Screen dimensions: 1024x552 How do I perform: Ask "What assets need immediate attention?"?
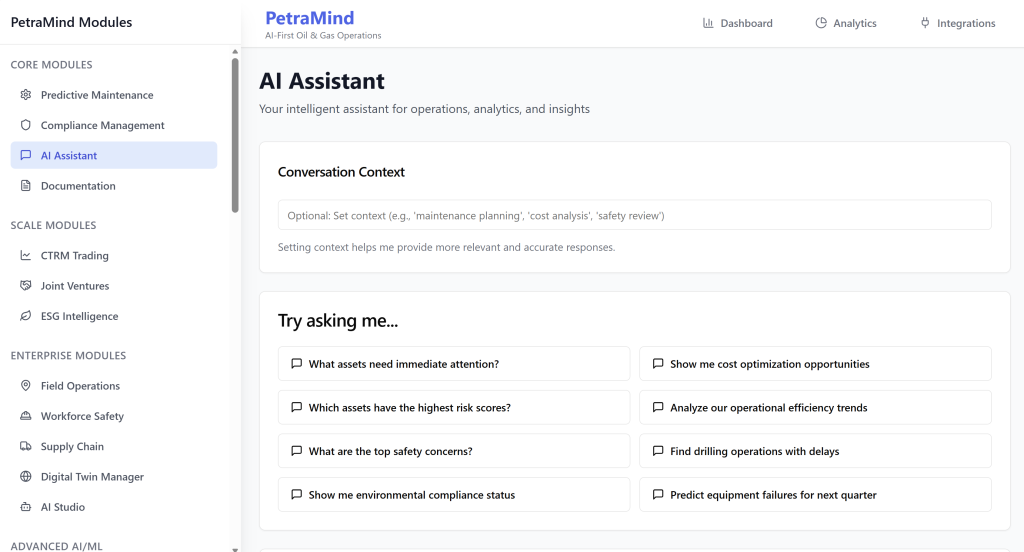(454, 364)
